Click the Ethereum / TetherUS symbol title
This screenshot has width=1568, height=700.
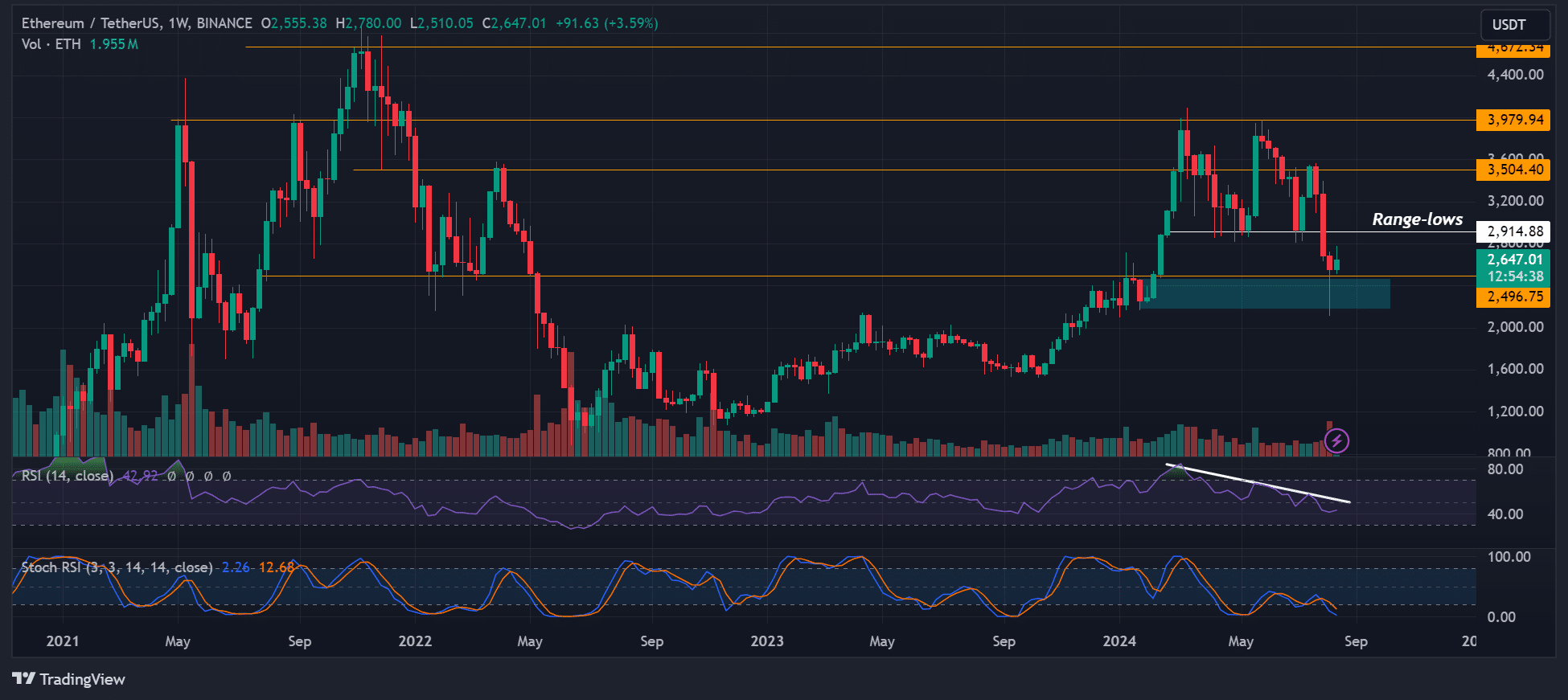click(137, 23)
